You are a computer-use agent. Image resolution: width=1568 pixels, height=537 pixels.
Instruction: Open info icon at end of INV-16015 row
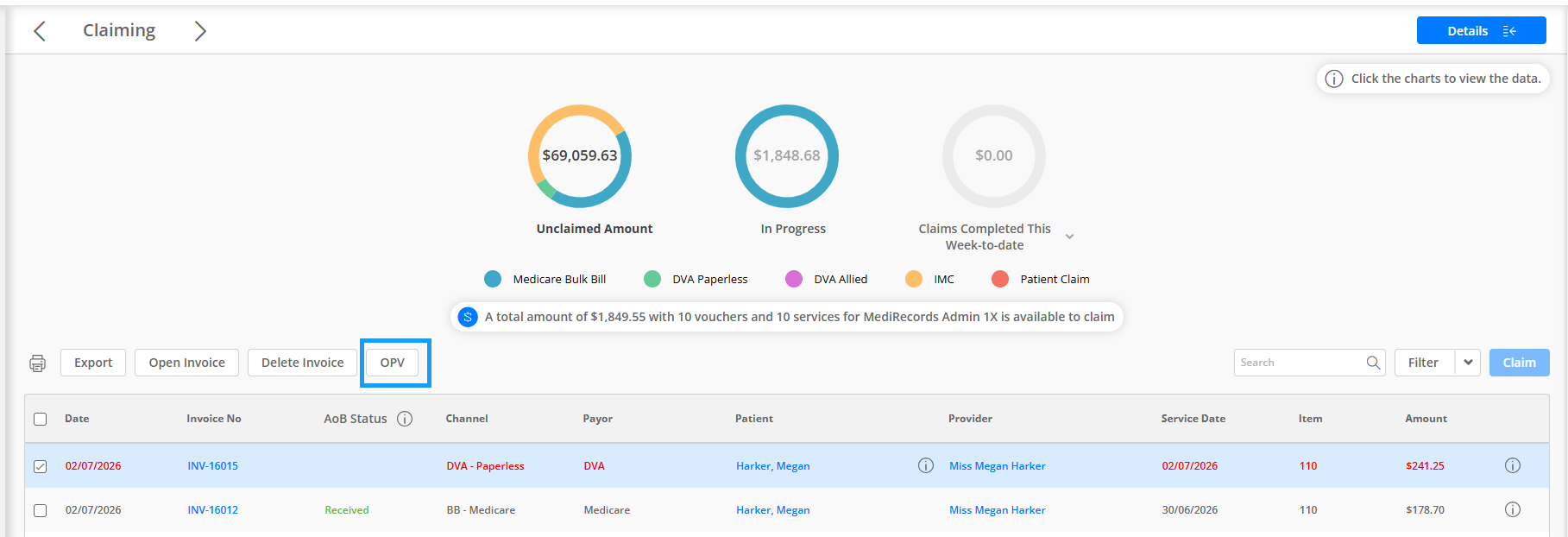(1513, 465)
